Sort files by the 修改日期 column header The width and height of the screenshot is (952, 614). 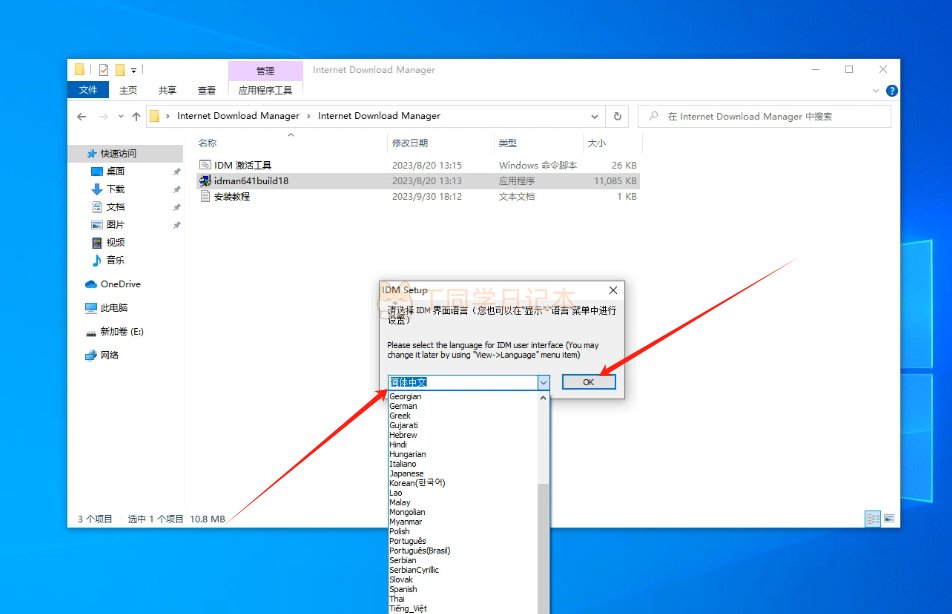tap(410, 143)
